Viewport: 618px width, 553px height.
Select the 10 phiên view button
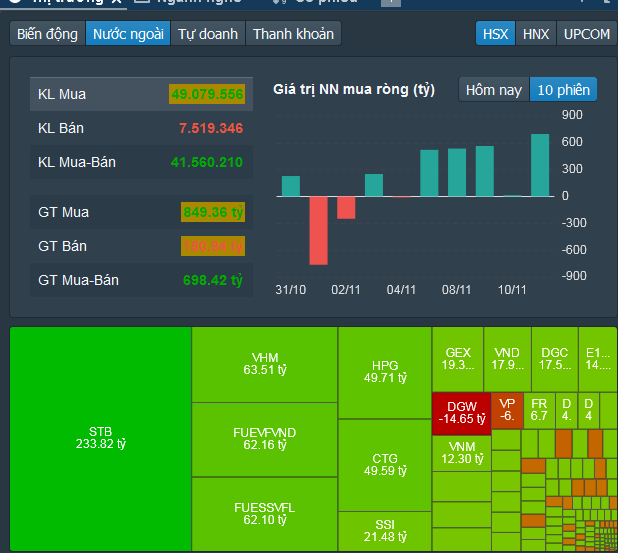point(564,90)
